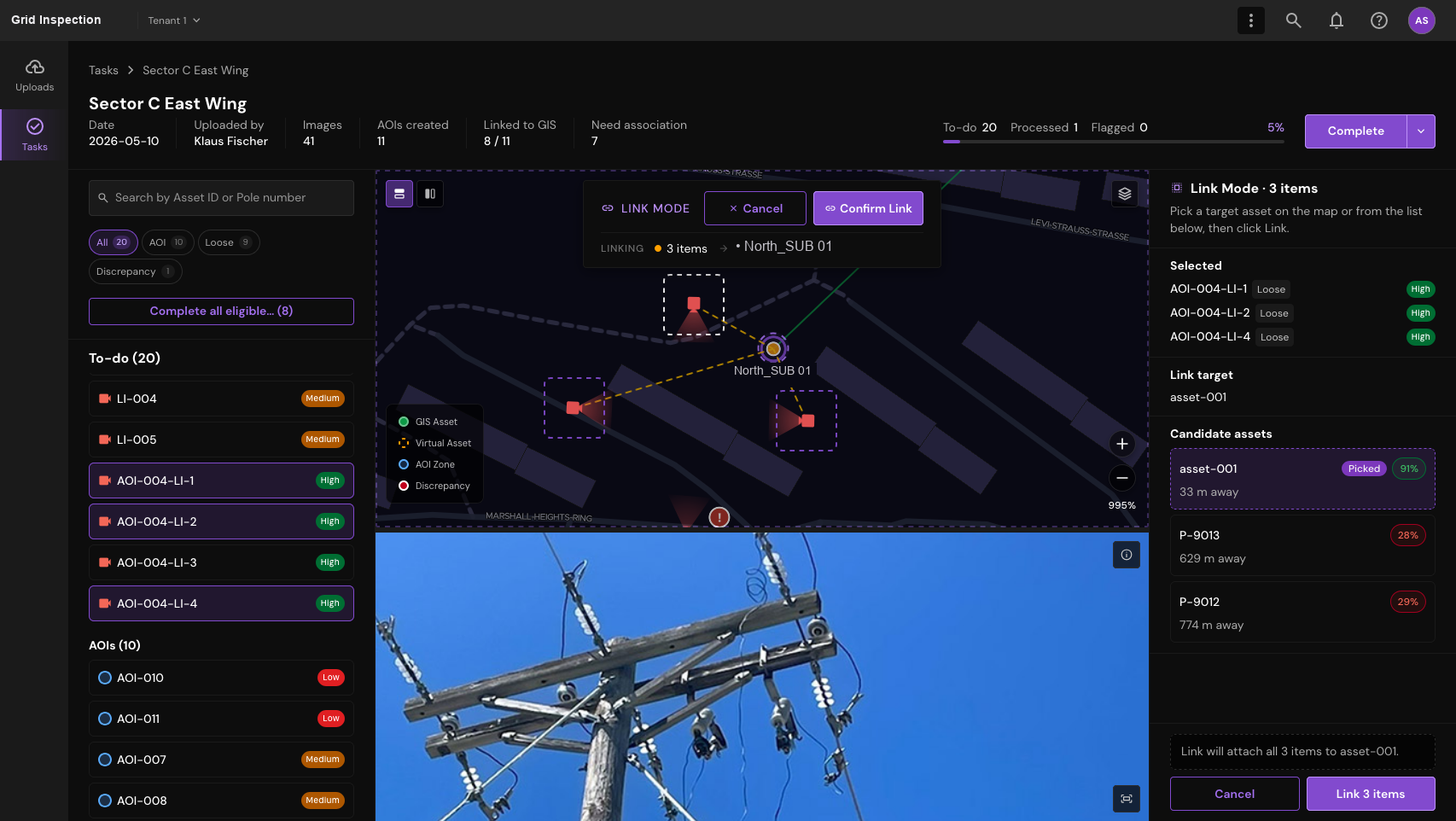Pick candidate asset P-9013
The height and width of the screenshot is (821, 1456).
[x=1302, y=547]
